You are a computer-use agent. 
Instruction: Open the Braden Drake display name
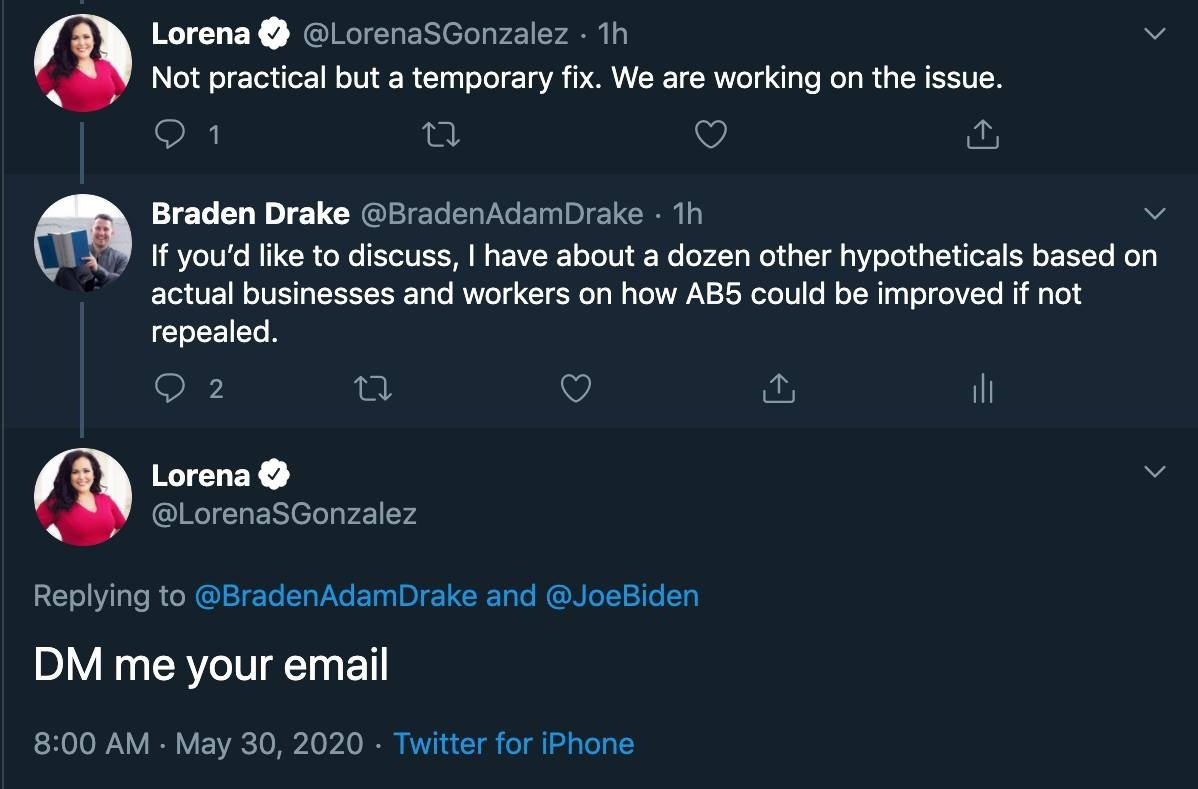(251, 214)
